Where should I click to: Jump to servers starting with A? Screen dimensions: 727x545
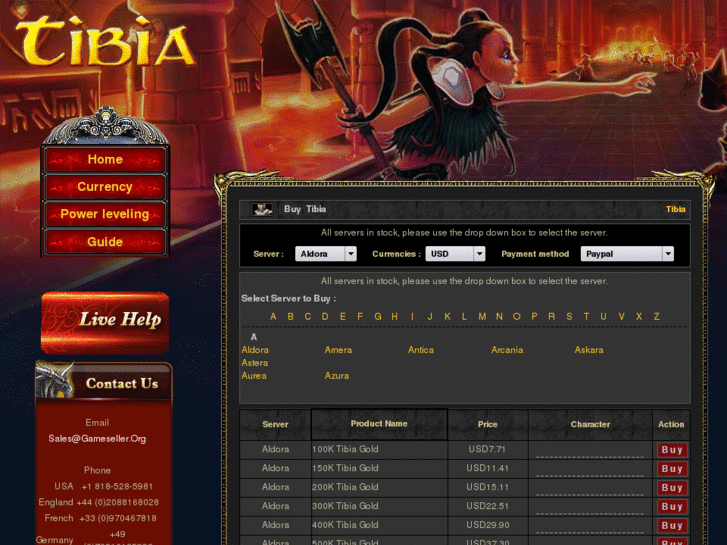pos(273,316)
